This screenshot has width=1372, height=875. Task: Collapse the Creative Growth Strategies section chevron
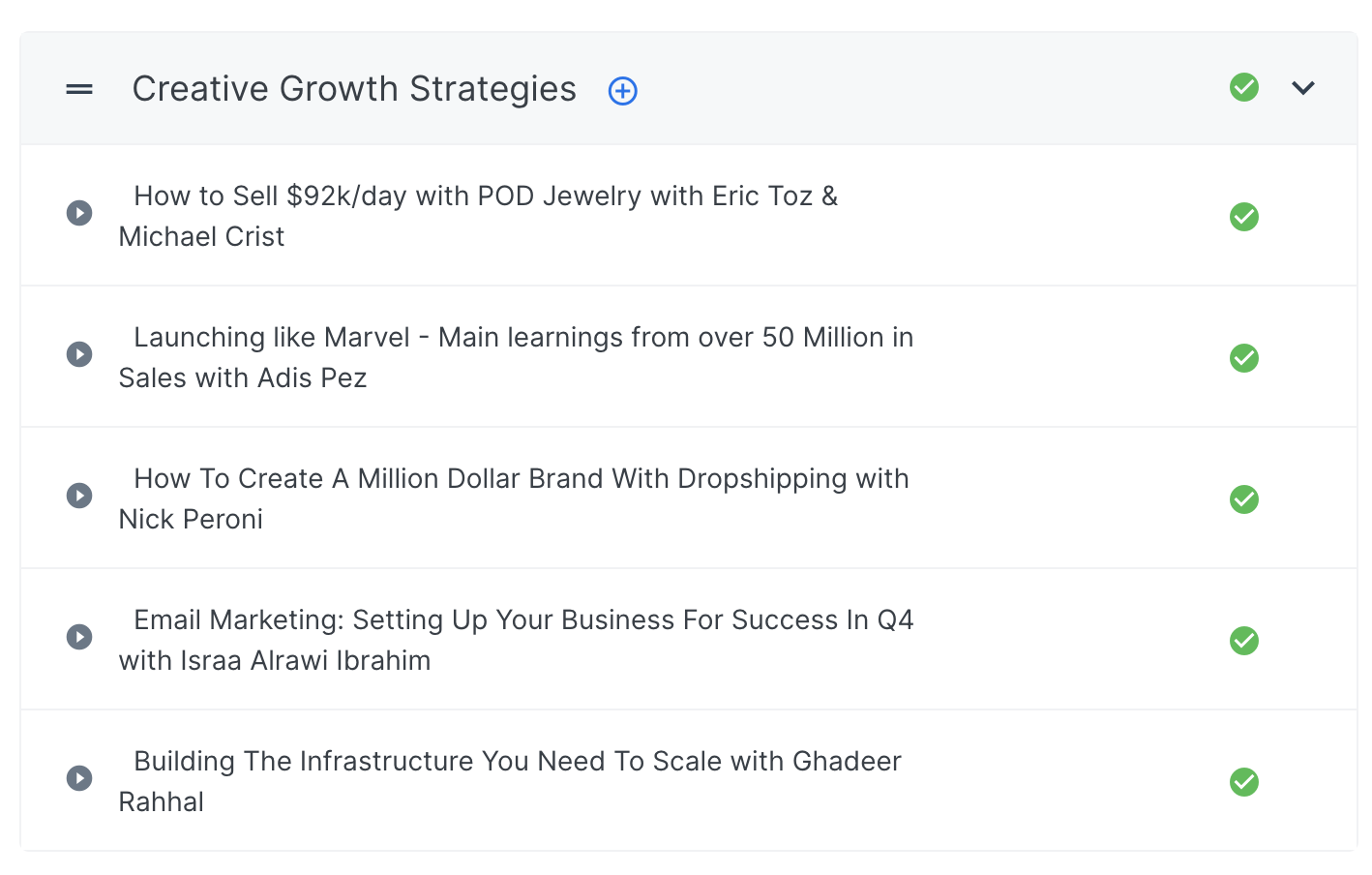1303,88
